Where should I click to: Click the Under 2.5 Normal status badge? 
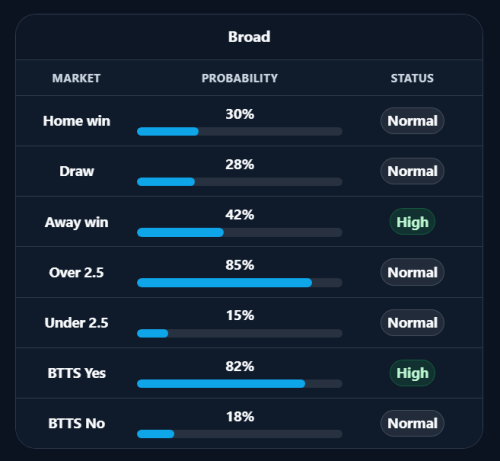click(x=412, y=322)
